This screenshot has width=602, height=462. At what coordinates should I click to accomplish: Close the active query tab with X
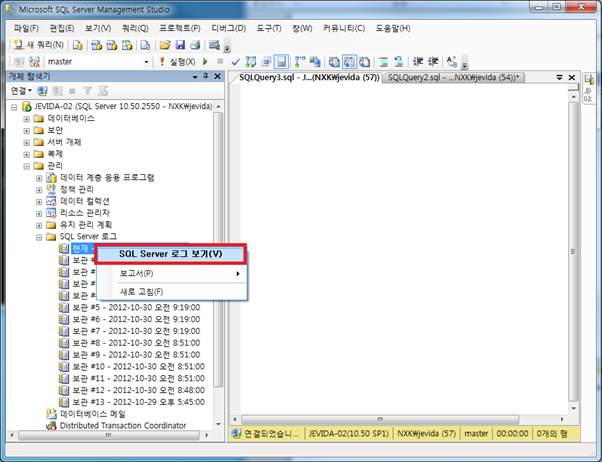pos(572,78)
